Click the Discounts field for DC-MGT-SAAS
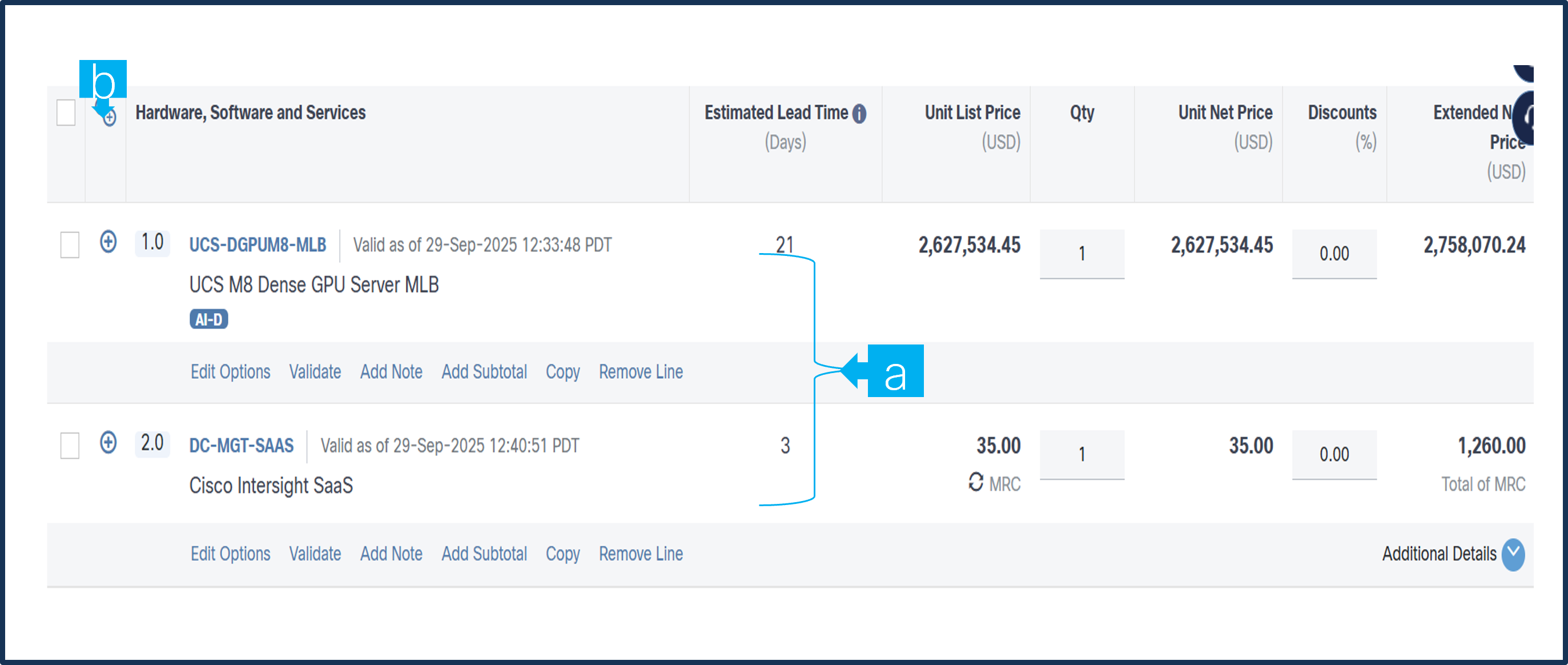1568x665 pixels. pyautogui.click(x=1334, y=454)
